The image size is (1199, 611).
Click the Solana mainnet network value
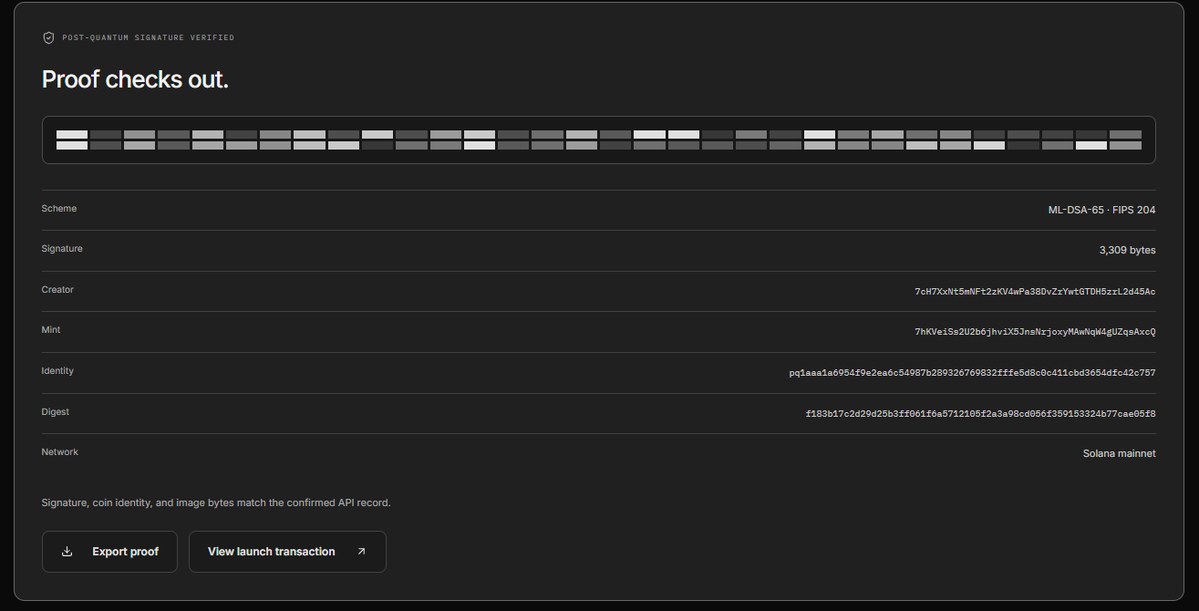(x=1119, y=453)
